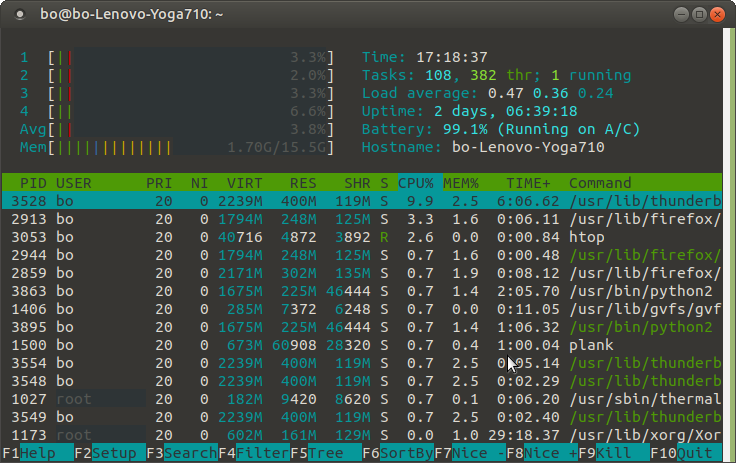Click the window title bo@bo-Lenovo-Yoga710
The width and height of the screenshot is (736, 463).
point(131,15)
